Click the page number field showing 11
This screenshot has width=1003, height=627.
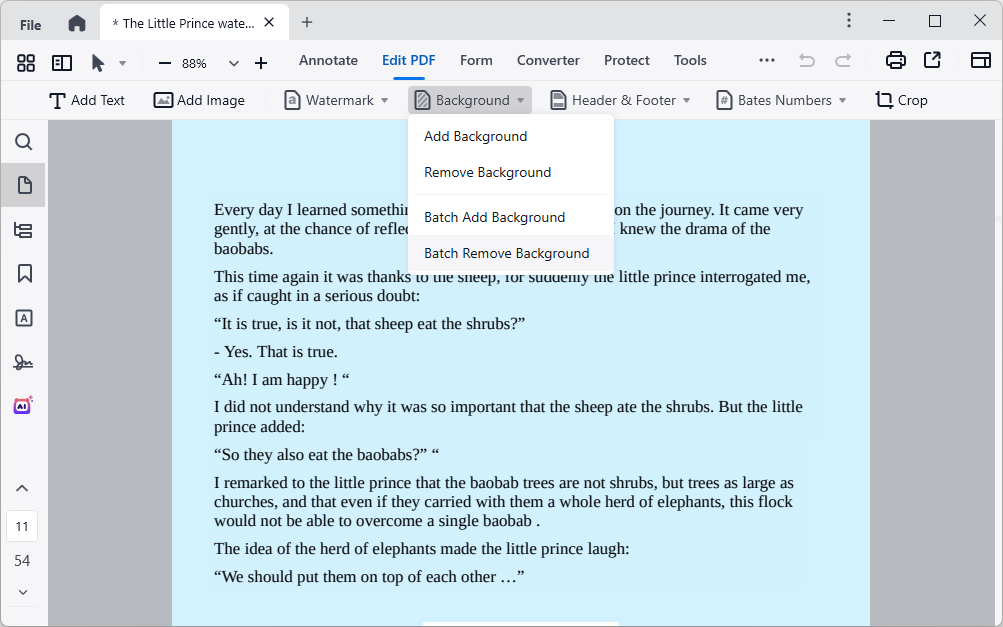[x=22, y=526]
